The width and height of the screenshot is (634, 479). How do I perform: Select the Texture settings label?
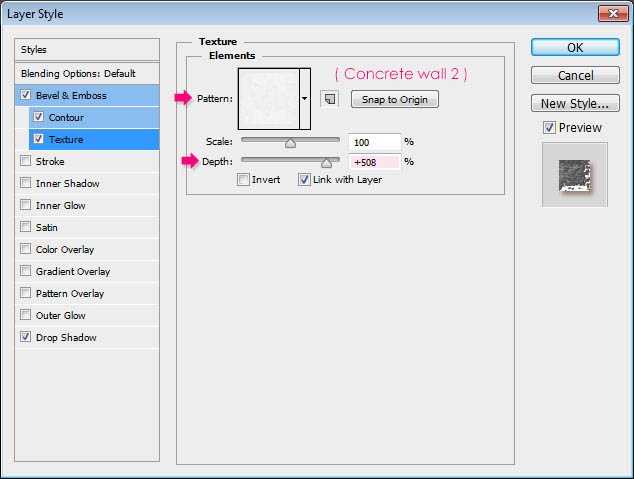tap(66, 139)
